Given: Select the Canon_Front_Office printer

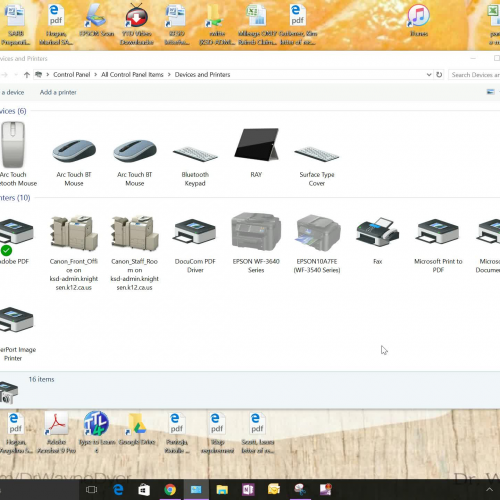Looking at the screenshot, I should 74,252.
